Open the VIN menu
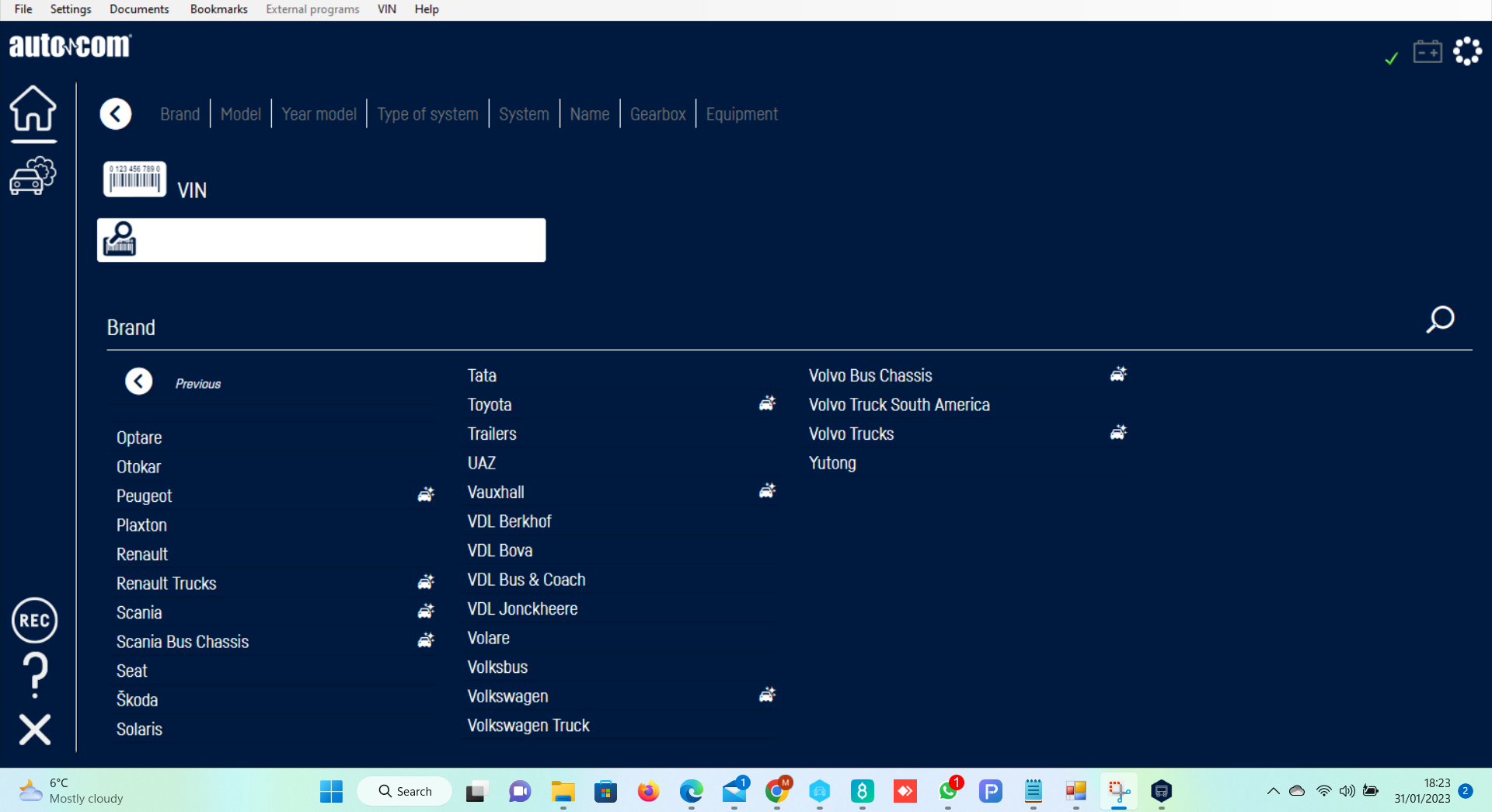The height and width of the screenshot is (812, 1492). (386, 9)
